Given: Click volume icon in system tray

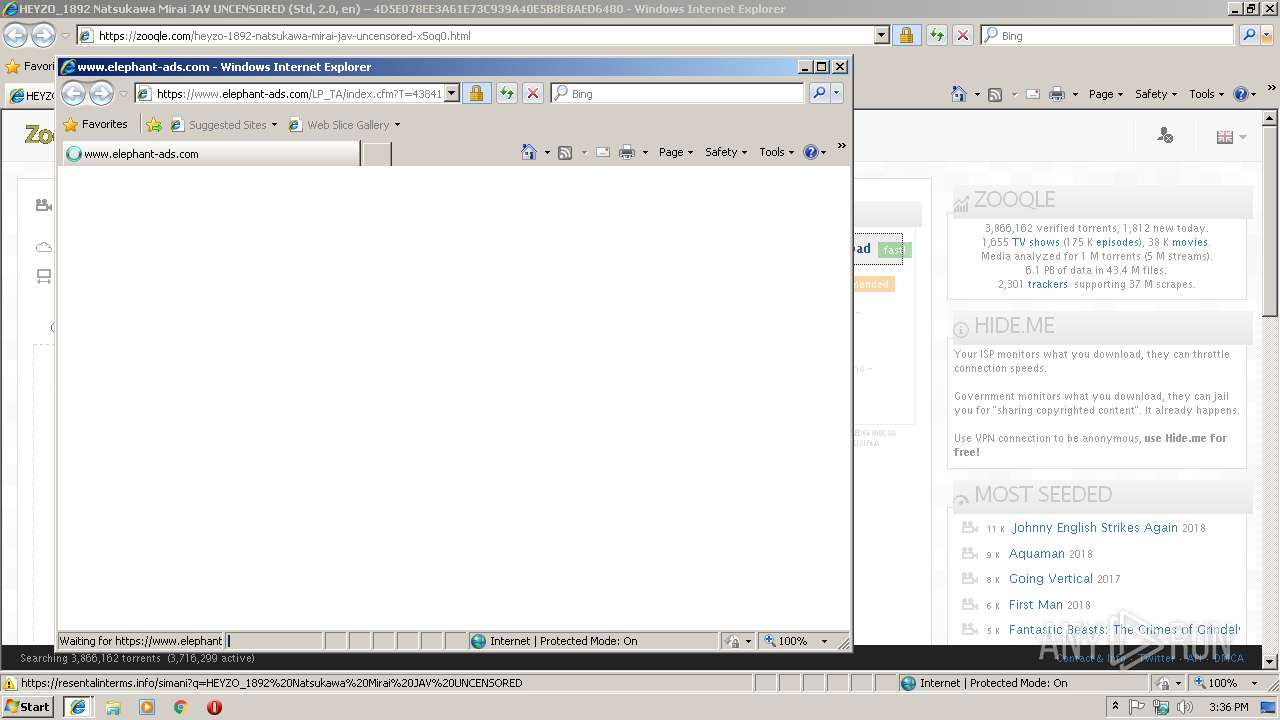Looking at the screenshot, I should (x=1185, y=707).
